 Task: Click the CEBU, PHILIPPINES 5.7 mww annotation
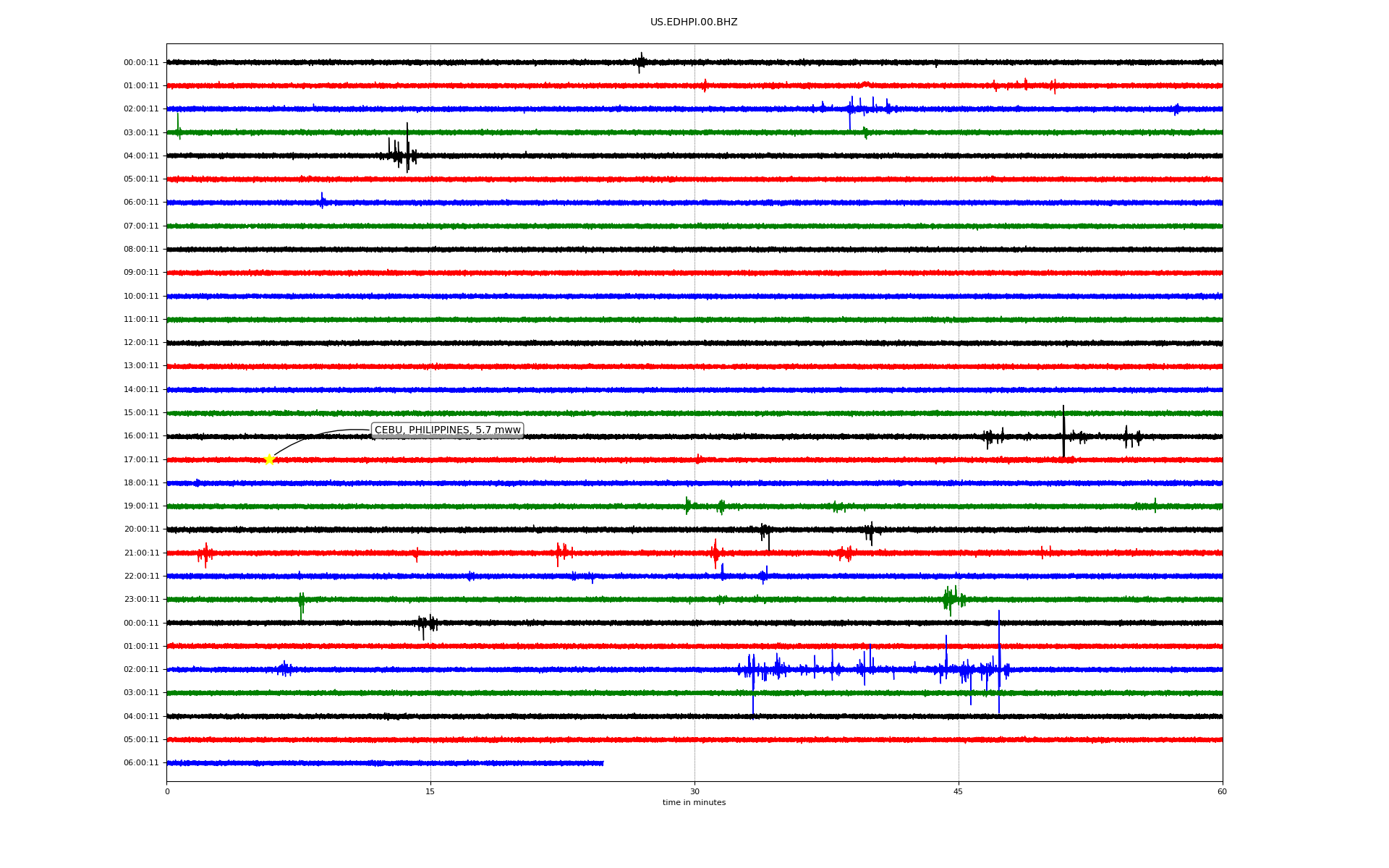tap(447, 430)
